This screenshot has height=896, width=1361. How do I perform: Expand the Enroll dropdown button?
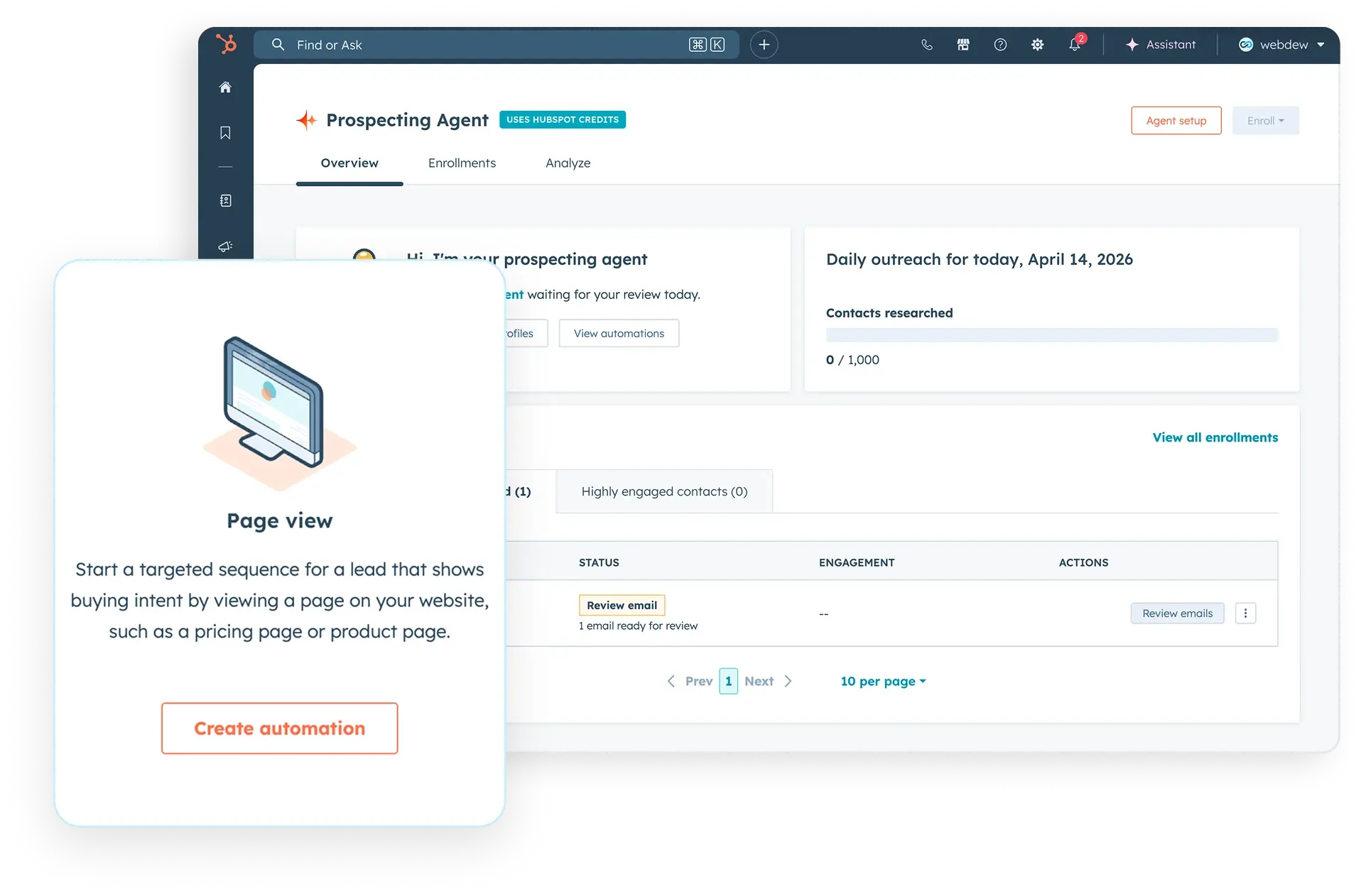pyautogui.click(x=1265, y=121)
